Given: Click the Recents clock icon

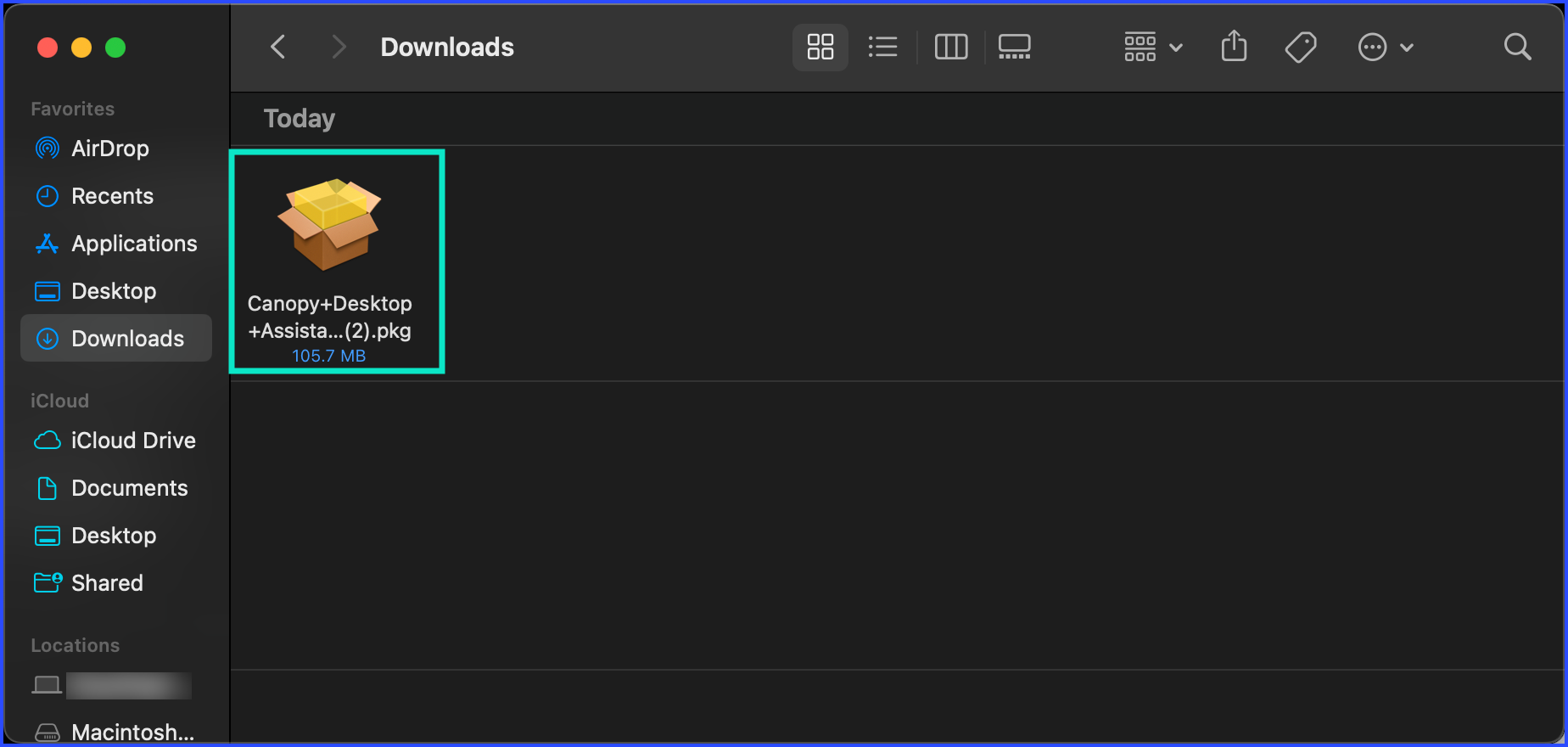Looking at the screenshot, I should tap(48, 196).
